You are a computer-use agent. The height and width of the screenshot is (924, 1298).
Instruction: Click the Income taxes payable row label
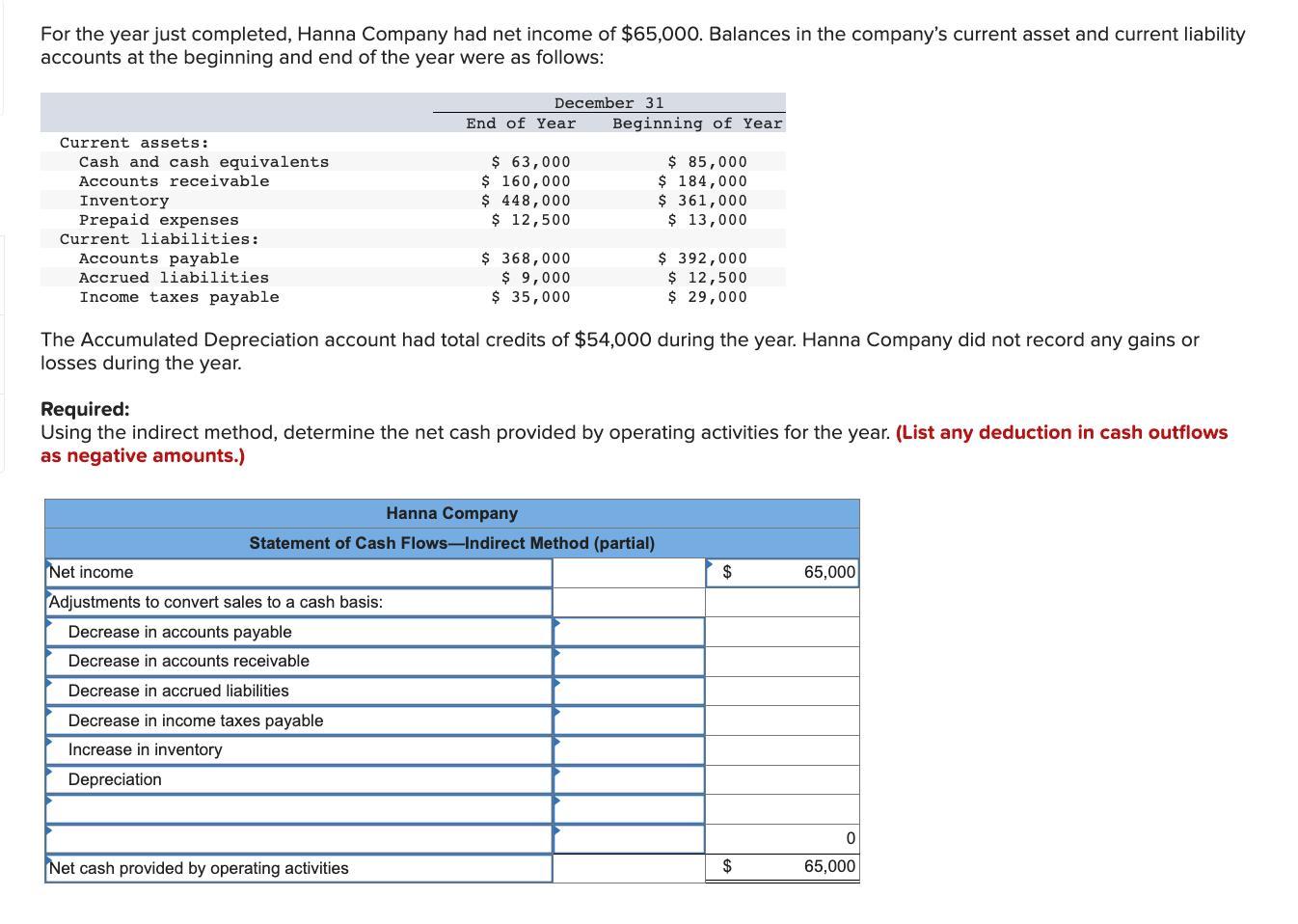[179, 297]
